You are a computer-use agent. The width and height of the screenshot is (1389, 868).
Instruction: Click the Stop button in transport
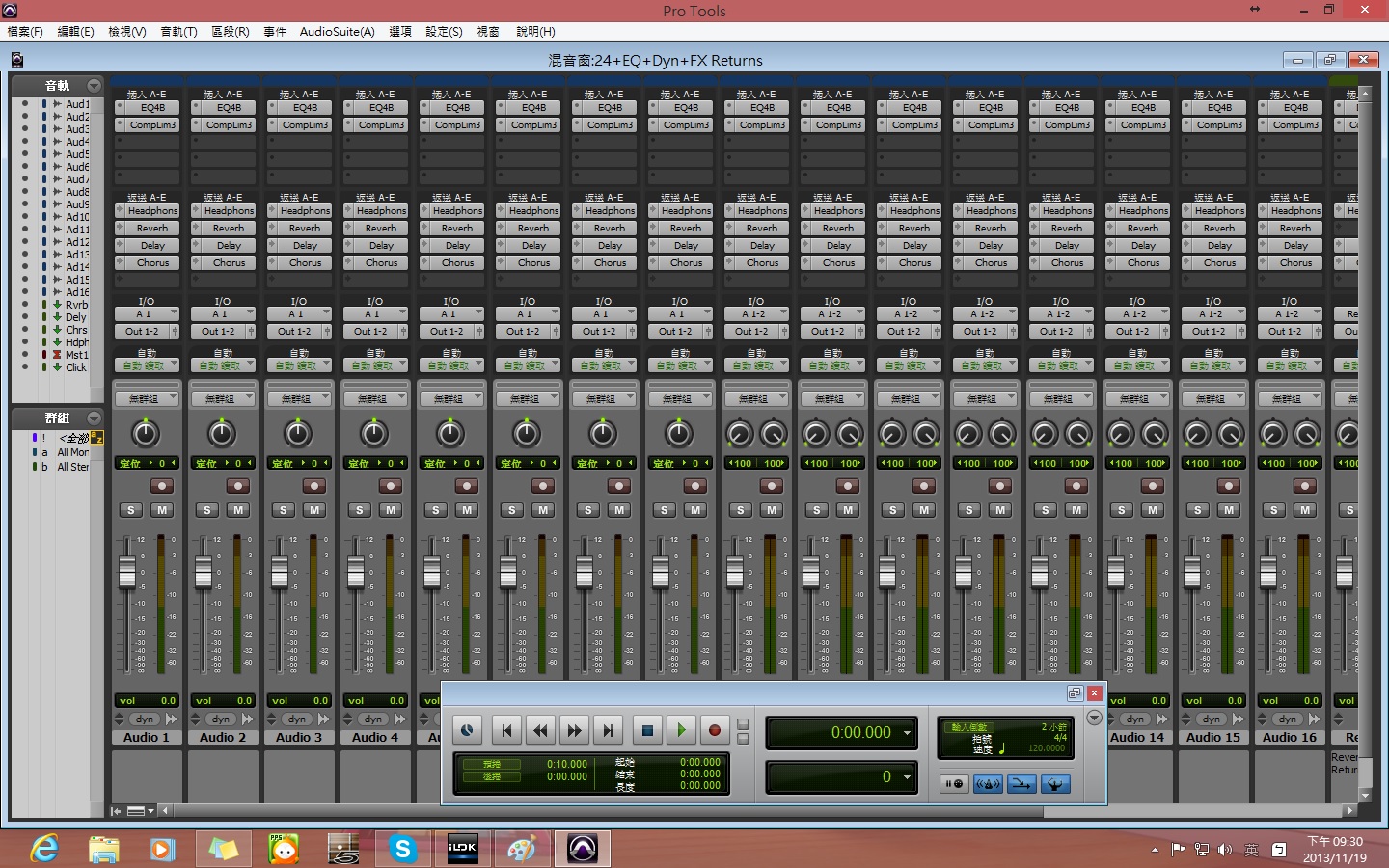[x=647, y=731]
